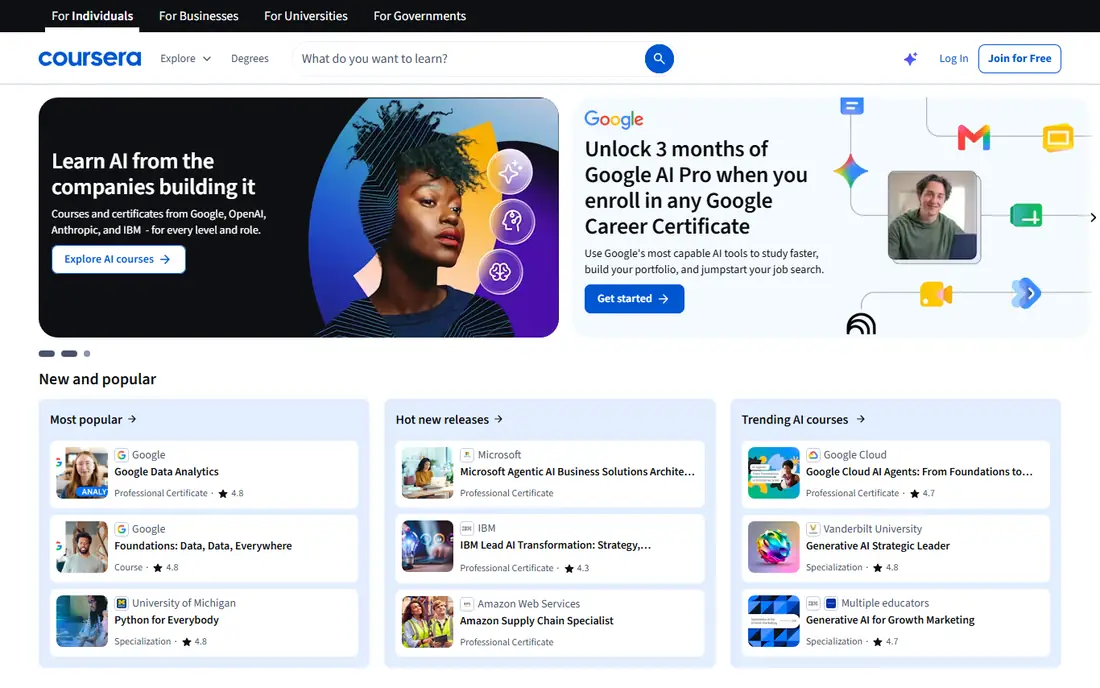Open the Degrees menu item
Image resolution: width=1100 pixels, height=688 pixels.
coord(250,59)
